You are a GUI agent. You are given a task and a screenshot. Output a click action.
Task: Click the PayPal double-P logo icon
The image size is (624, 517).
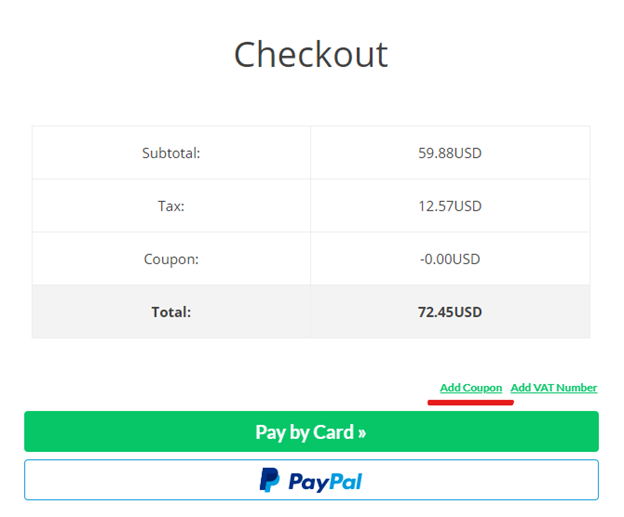click(x=269, y=480)
